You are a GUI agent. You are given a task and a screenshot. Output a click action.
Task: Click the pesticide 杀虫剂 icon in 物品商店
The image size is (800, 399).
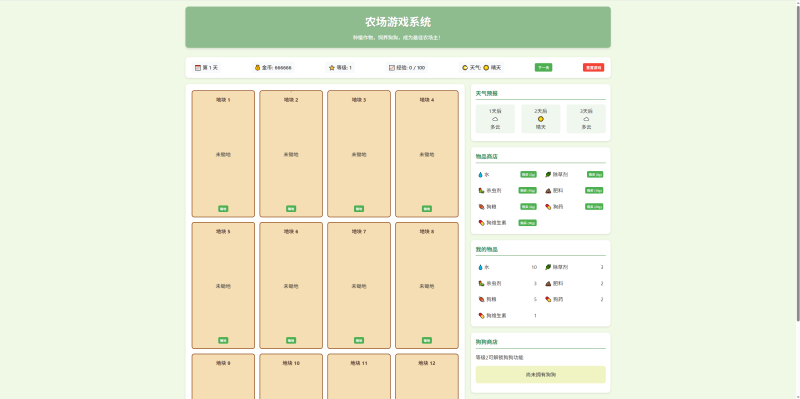(x=481, y=190)
